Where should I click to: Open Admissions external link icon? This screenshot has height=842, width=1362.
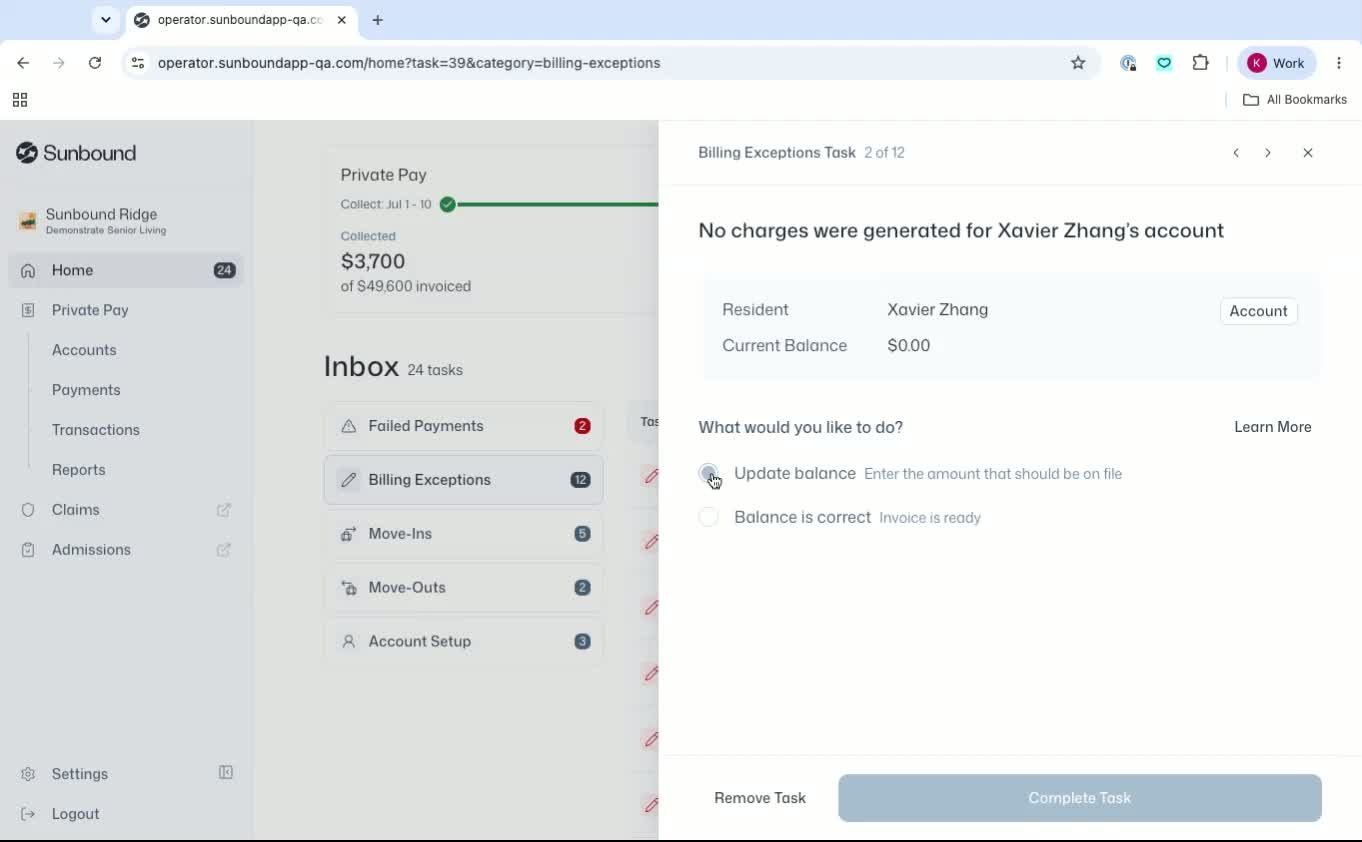point(224,550)
